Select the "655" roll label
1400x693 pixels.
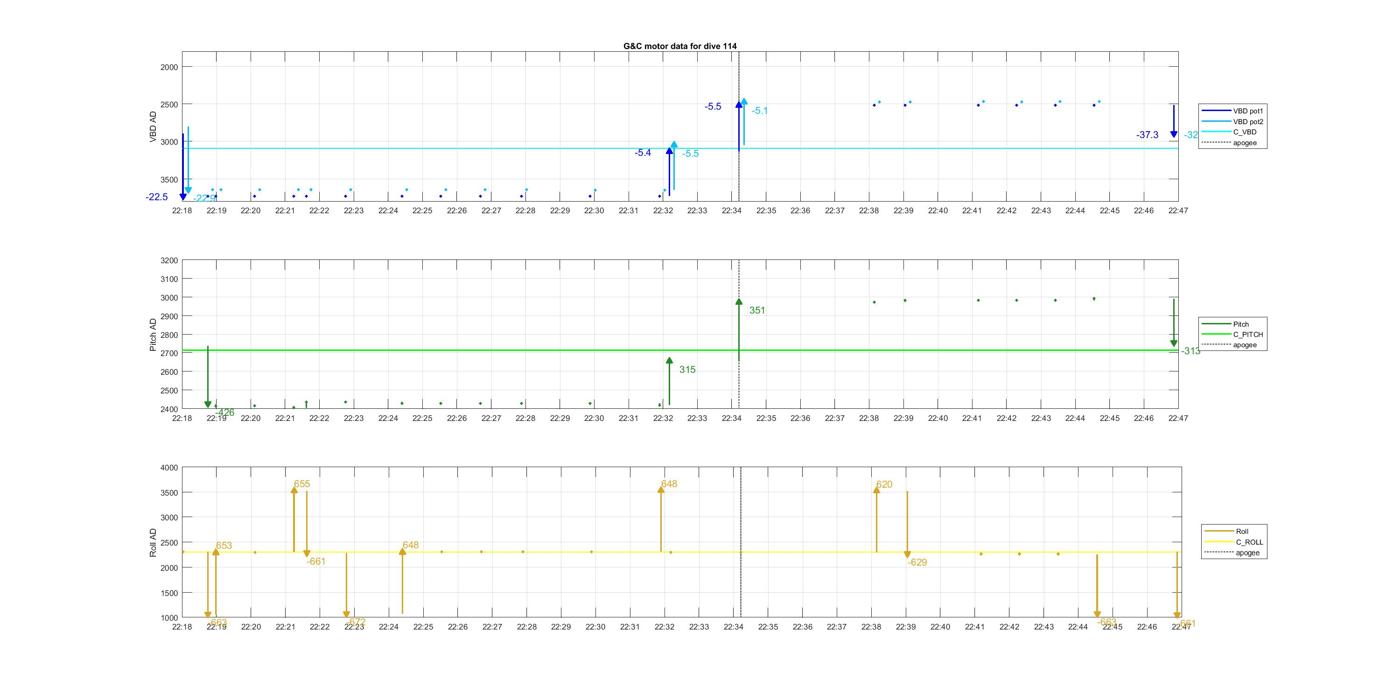click(301, 484)
